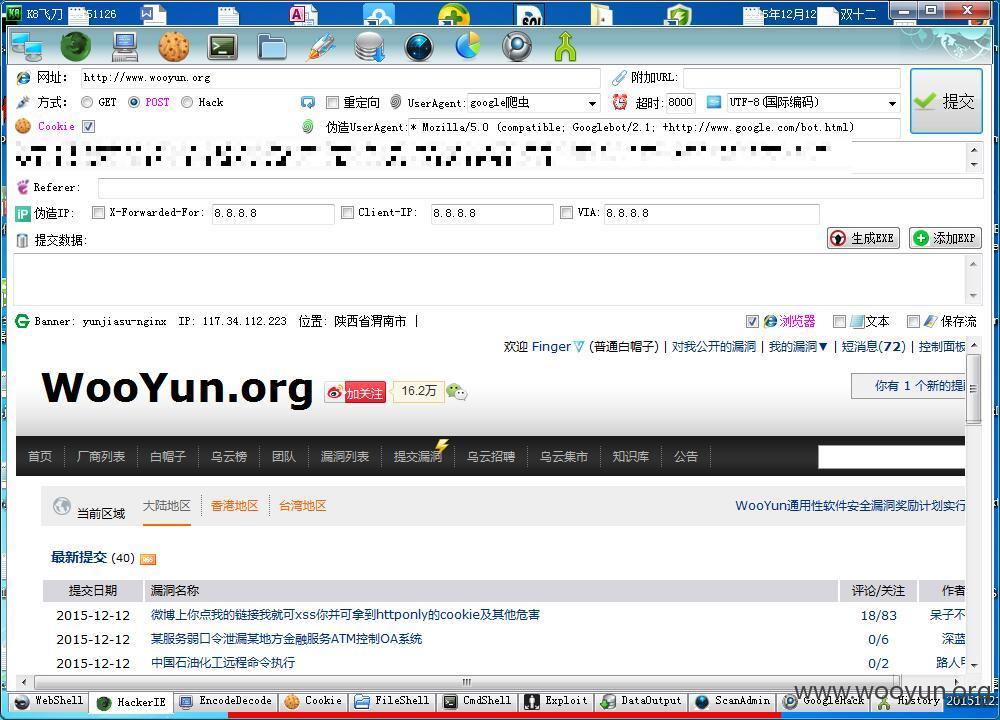Screen dimensions: 1000x720
Task: Click the green fork arrow icon
Action: click(565, 47)
